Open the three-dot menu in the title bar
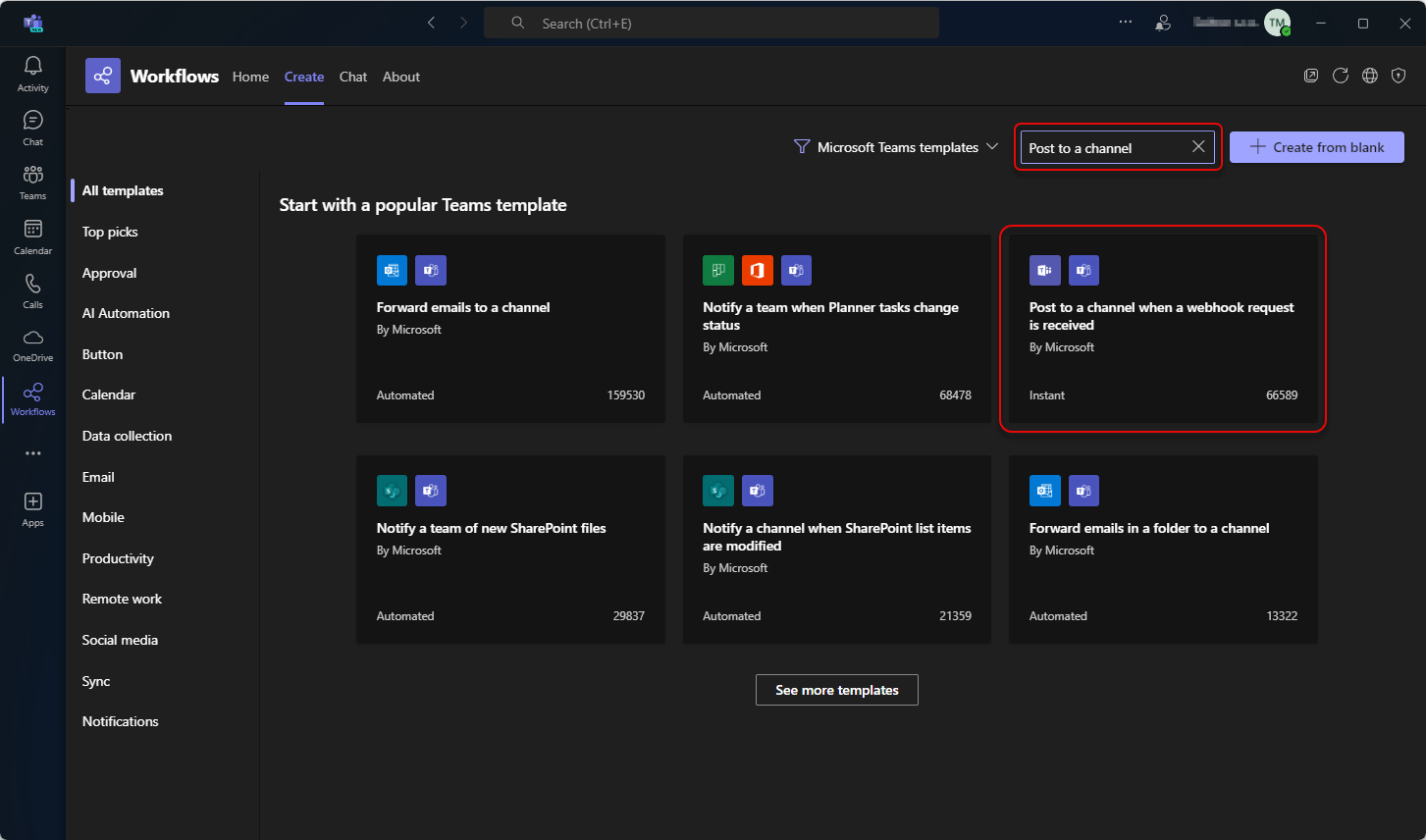The height and width of the screenshot is (840, 1426). click(x=1125, y=22)
